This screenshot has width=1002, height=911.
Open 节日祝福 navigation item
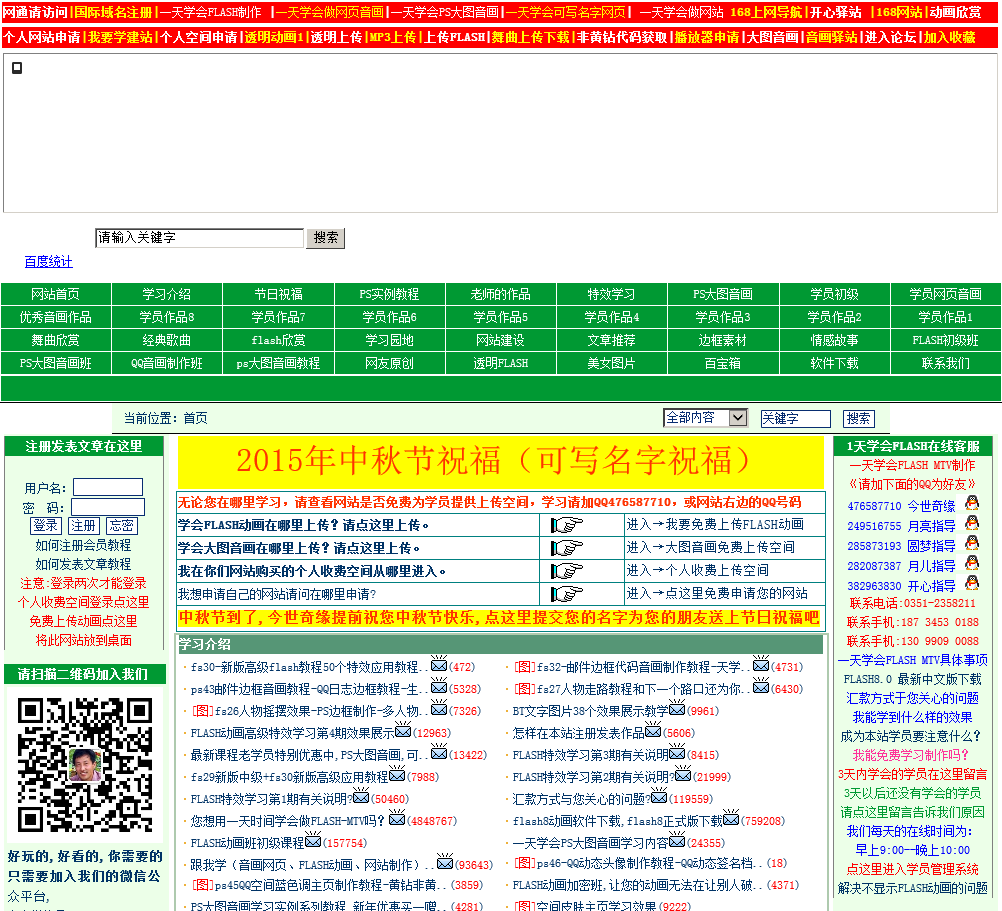tap(278, 295)
